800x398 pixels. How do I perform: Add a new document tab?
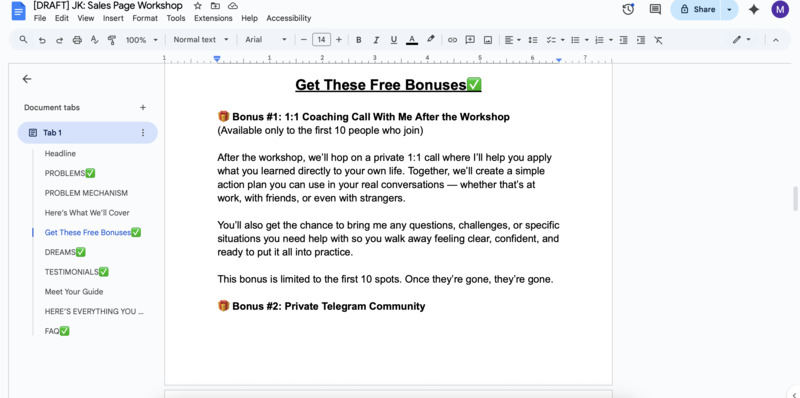[143, 108]
